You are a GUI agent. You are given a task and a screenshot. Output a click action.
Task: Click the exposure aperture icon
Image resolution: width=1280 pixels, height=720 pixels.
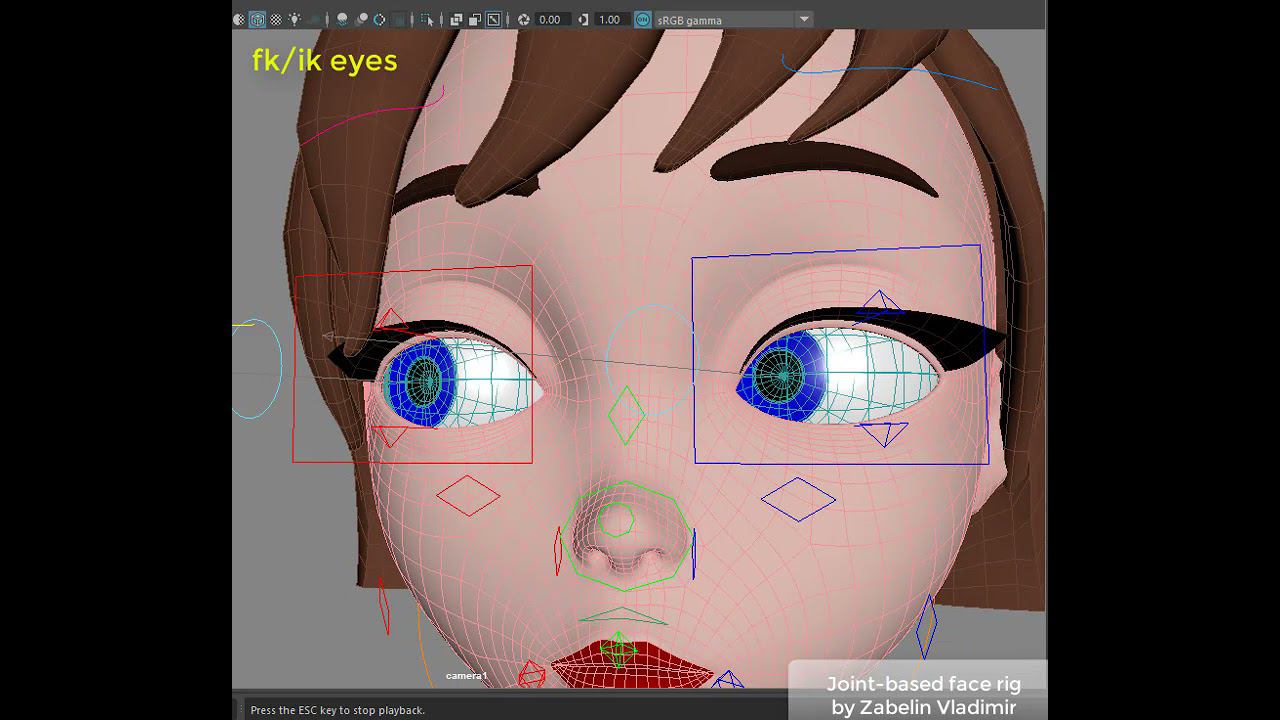click(524, 19)
